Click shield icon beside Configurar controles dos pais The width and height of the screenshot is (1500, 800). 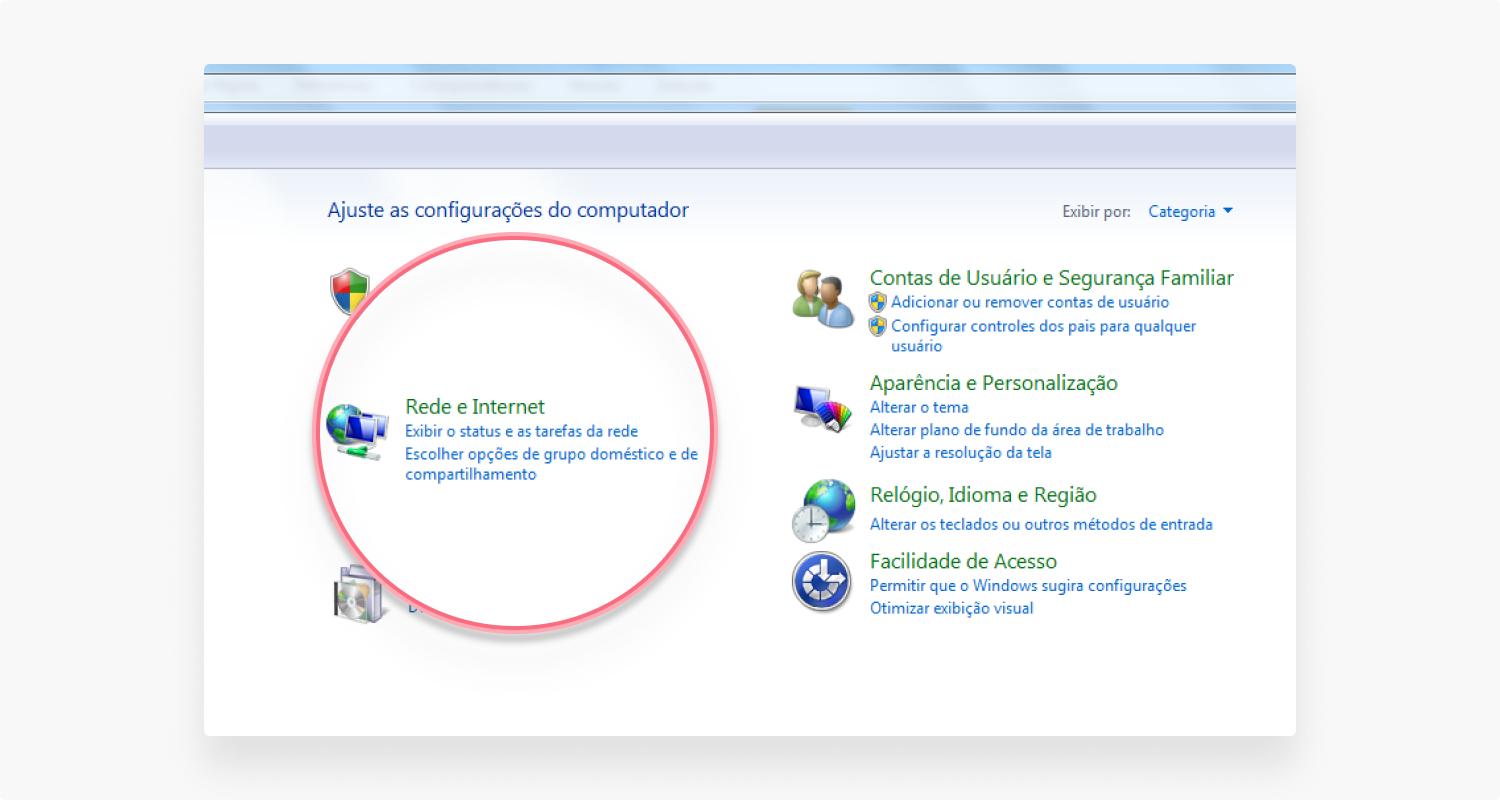click(878, 326)
